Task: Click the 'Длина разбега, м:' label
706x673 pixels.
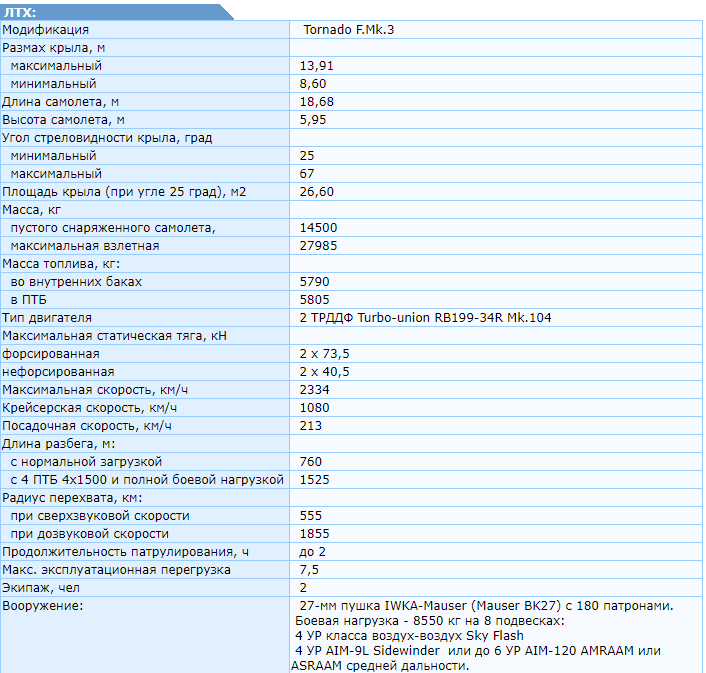Action: (x=59, y=444)
